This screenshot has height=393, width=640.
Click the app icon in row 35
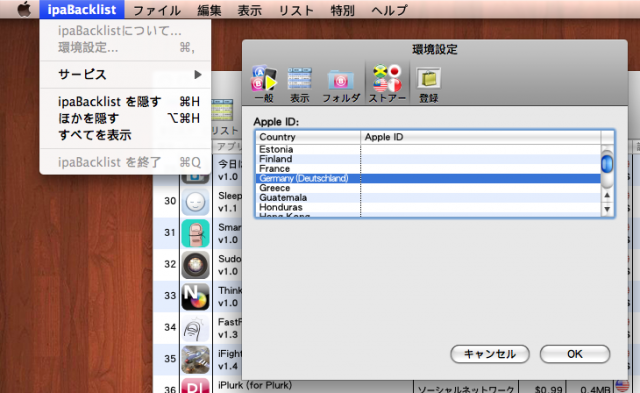click(x=196, y=360)
